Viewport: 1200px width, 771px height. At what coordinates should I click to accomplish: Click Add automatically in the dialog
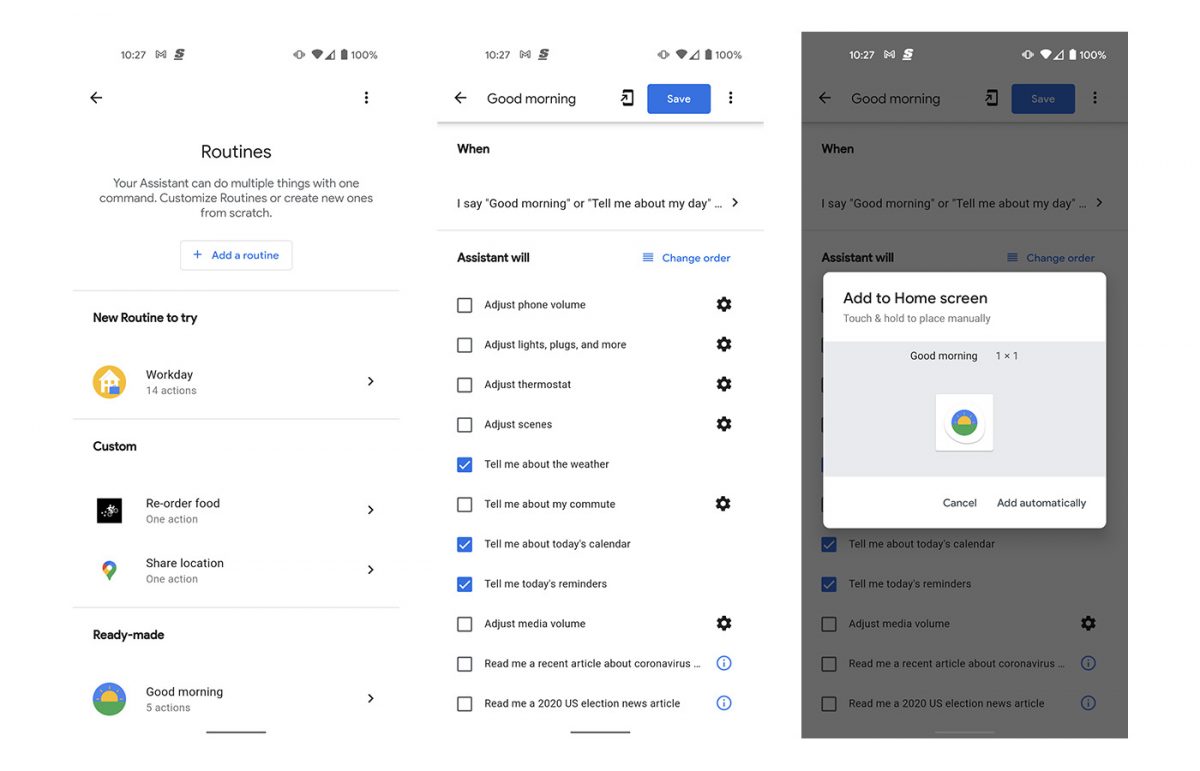[x=1042, y=503]
